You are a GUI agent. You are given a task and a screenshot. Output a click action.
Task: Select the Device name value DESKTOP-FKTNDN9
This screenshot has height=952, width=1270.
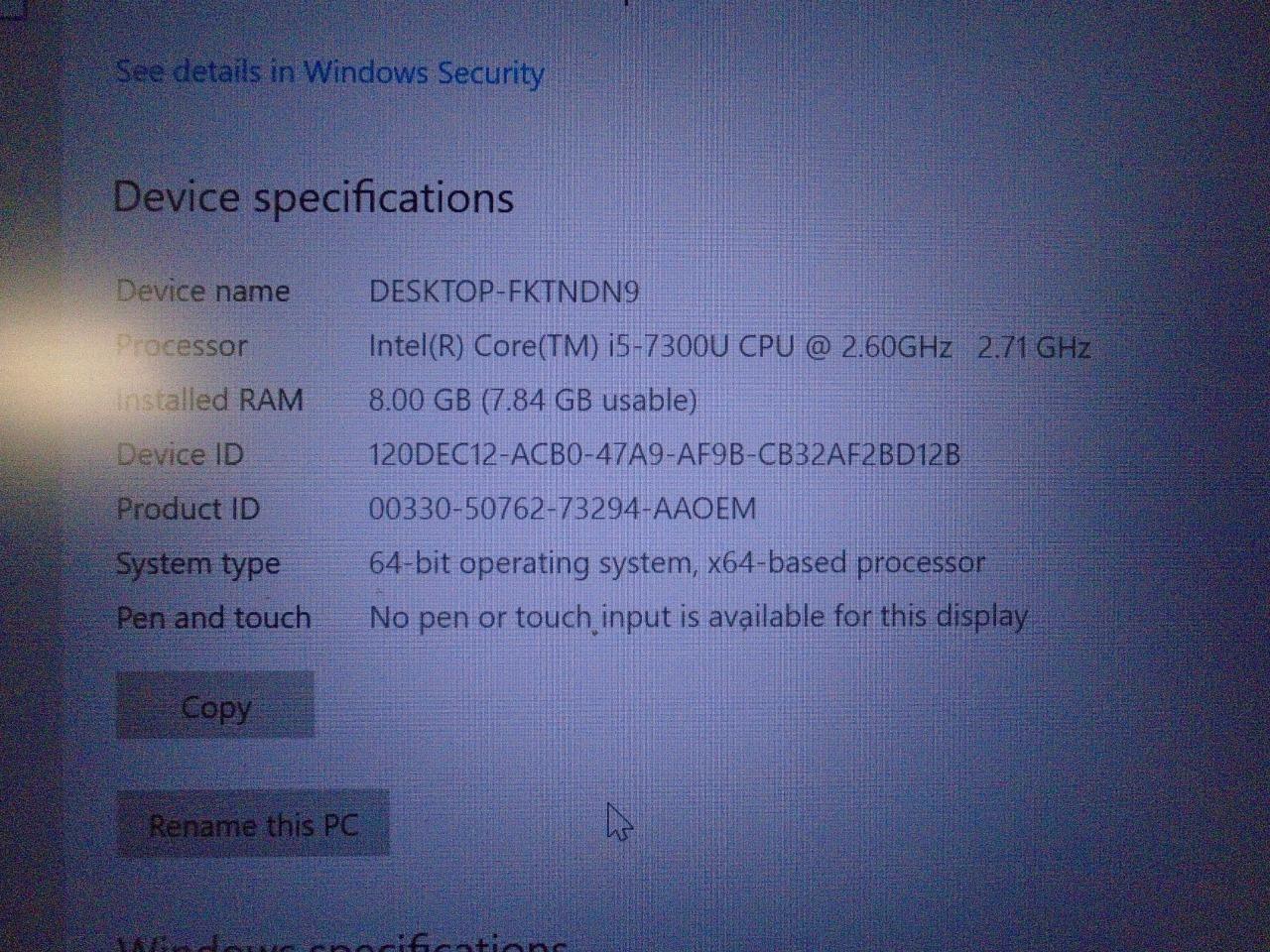[504, 292]
